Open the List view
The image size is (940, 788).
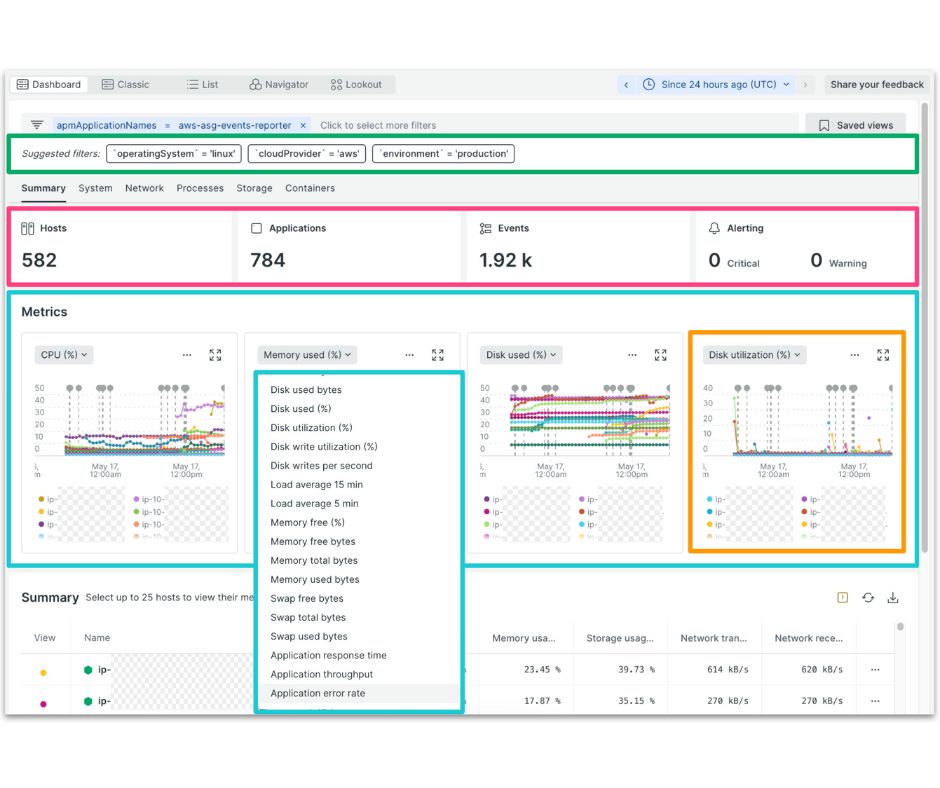202,85
